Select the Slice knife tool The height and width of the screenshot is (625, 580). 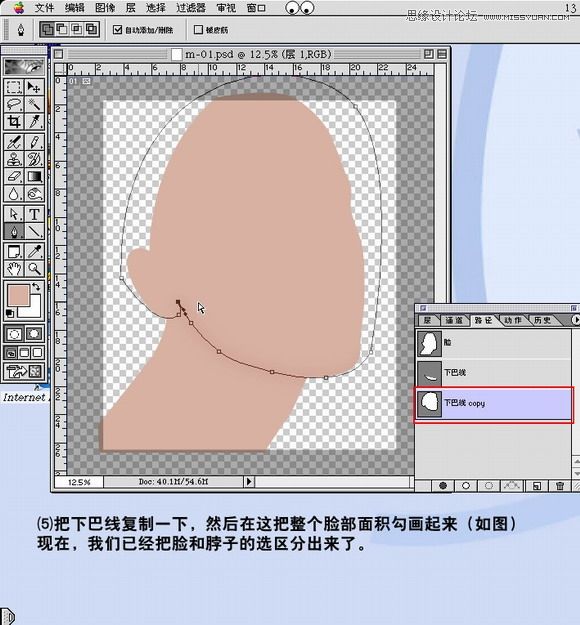point(34,122)
